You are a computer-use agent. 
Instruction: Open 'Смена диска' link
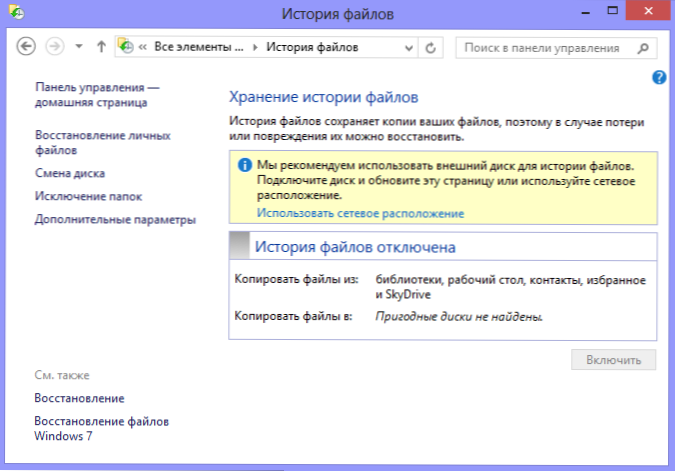(70, 173)
